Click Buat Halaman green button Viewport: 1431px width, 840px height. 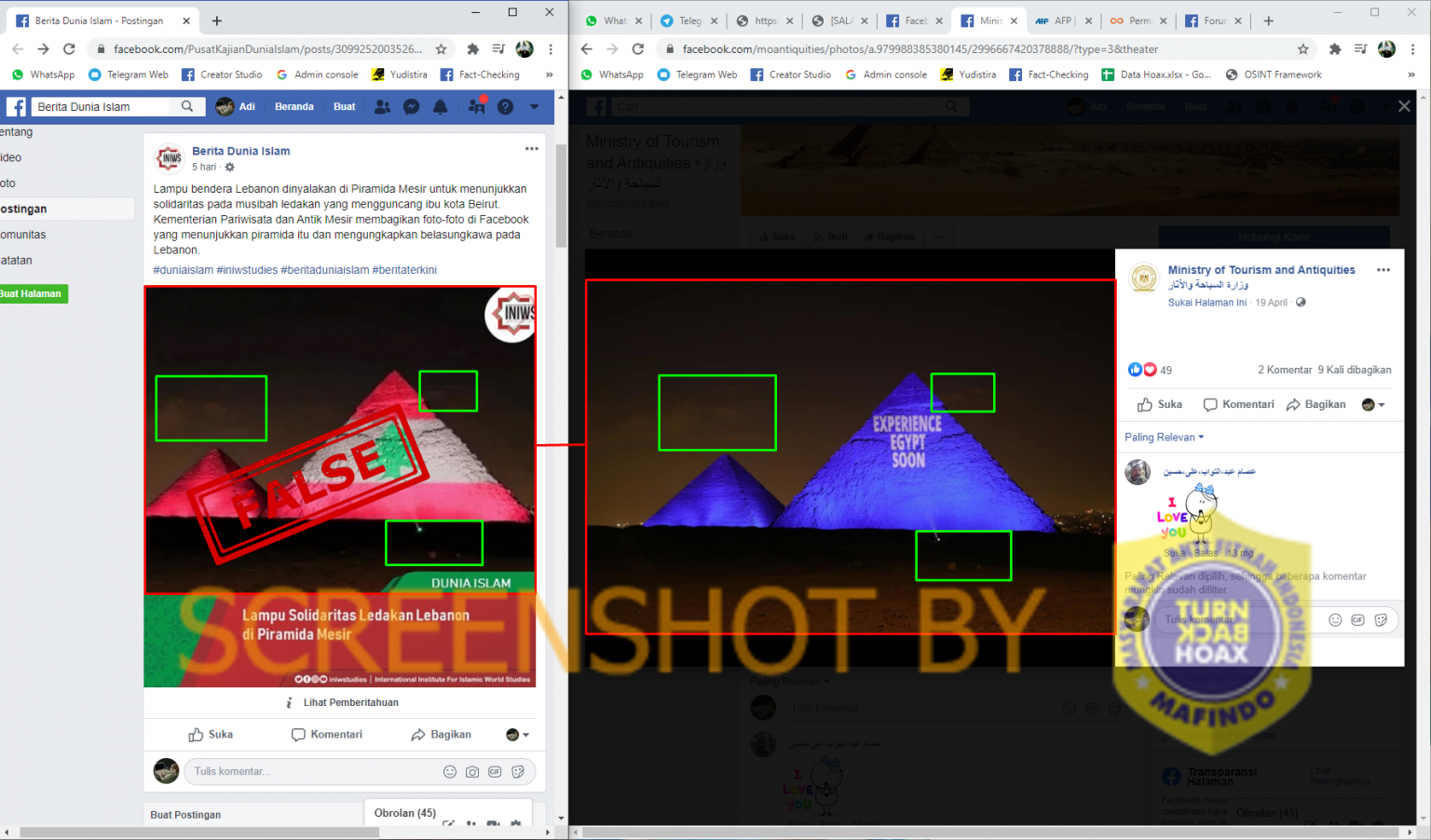click(x=33, y=293)
